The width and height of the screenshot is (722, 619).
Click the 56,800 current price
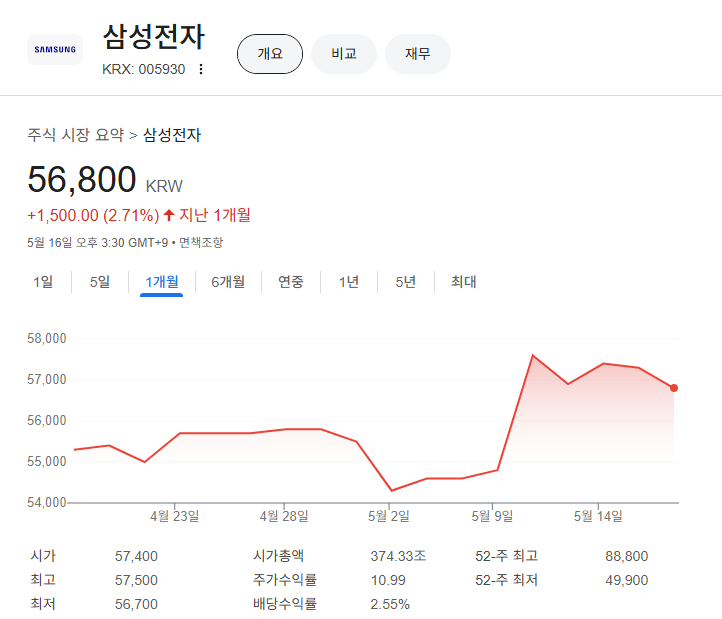click(x=82, y=180)
